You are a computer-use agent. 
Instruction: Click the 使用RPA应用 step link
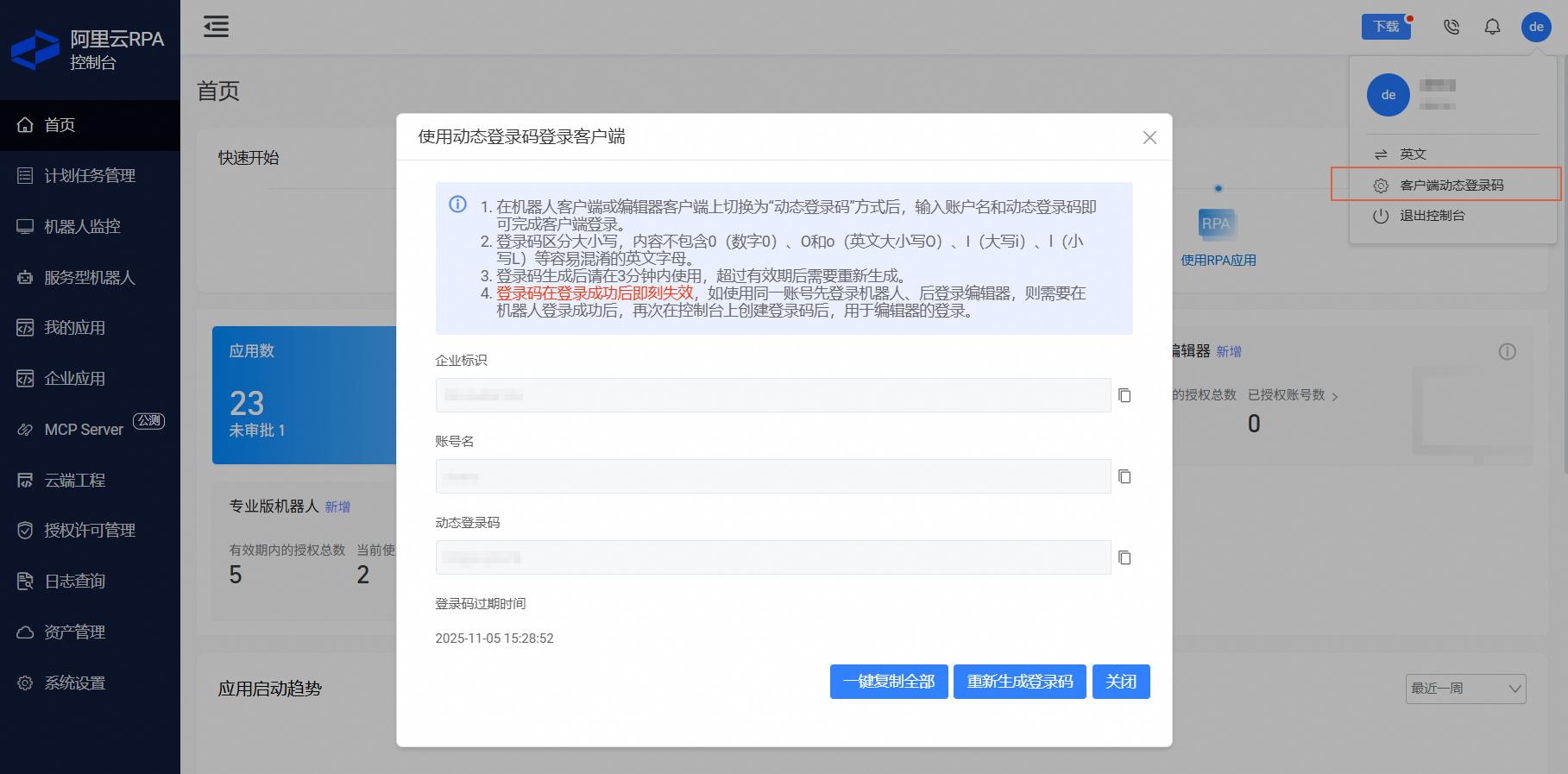pos(1219,261)
